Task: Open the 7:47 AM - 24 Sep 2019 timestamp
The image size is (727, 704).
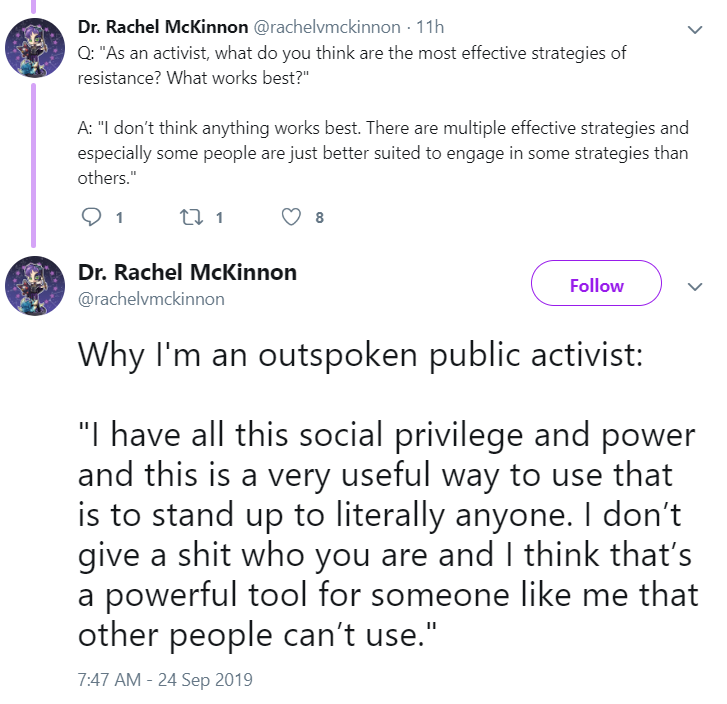Action: pos(165,679)
